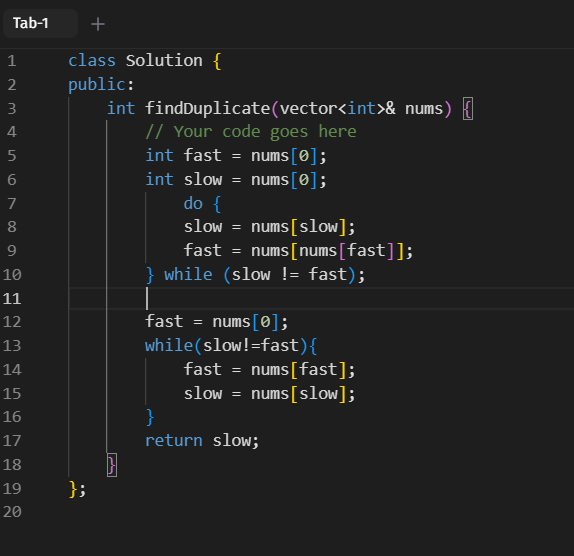
Task: Click 'while(slow!=fast){' on line 13
Action: click(231, 346)
